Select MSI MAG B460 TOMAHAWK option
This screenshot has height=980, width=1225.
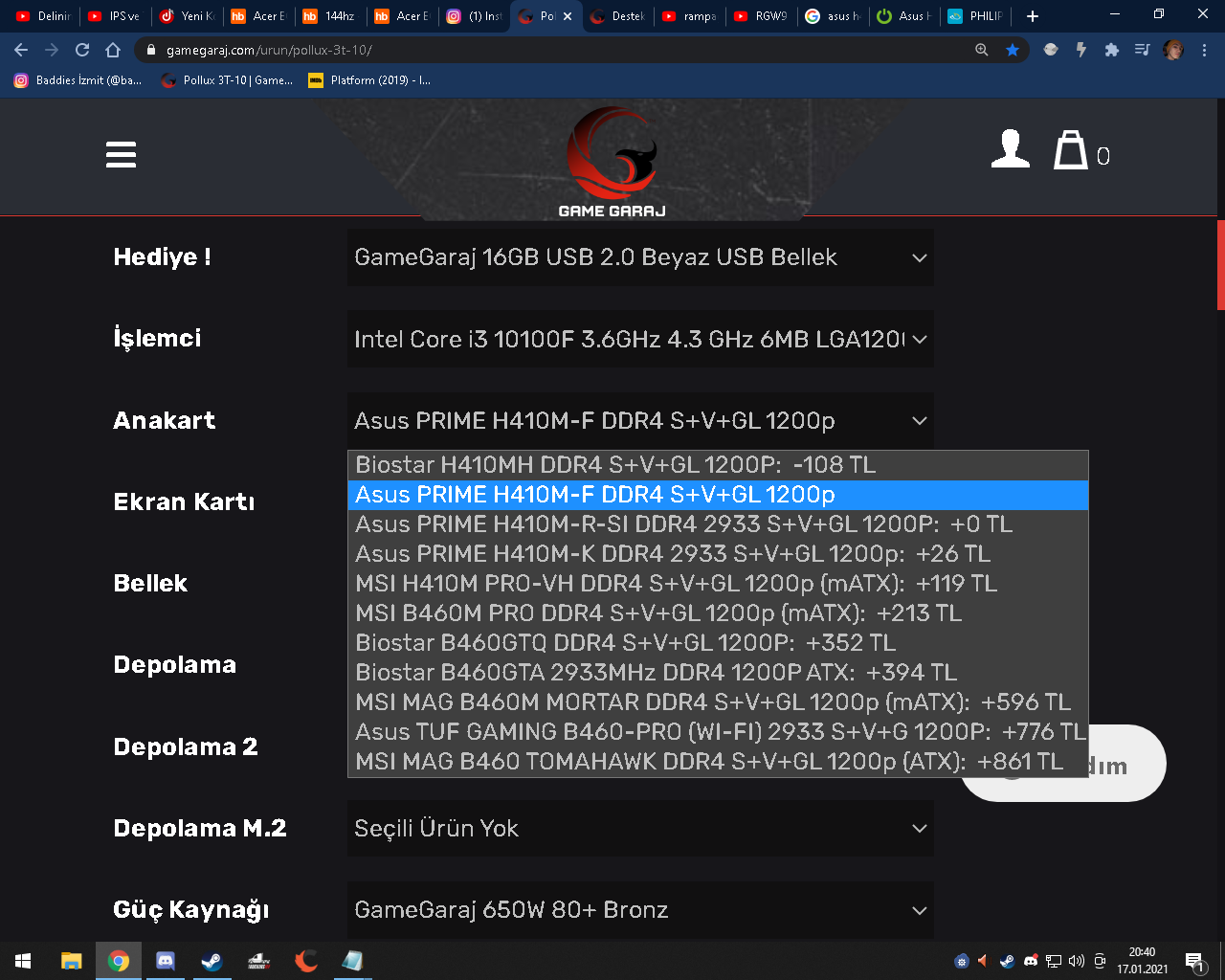(x=718, y=762)
